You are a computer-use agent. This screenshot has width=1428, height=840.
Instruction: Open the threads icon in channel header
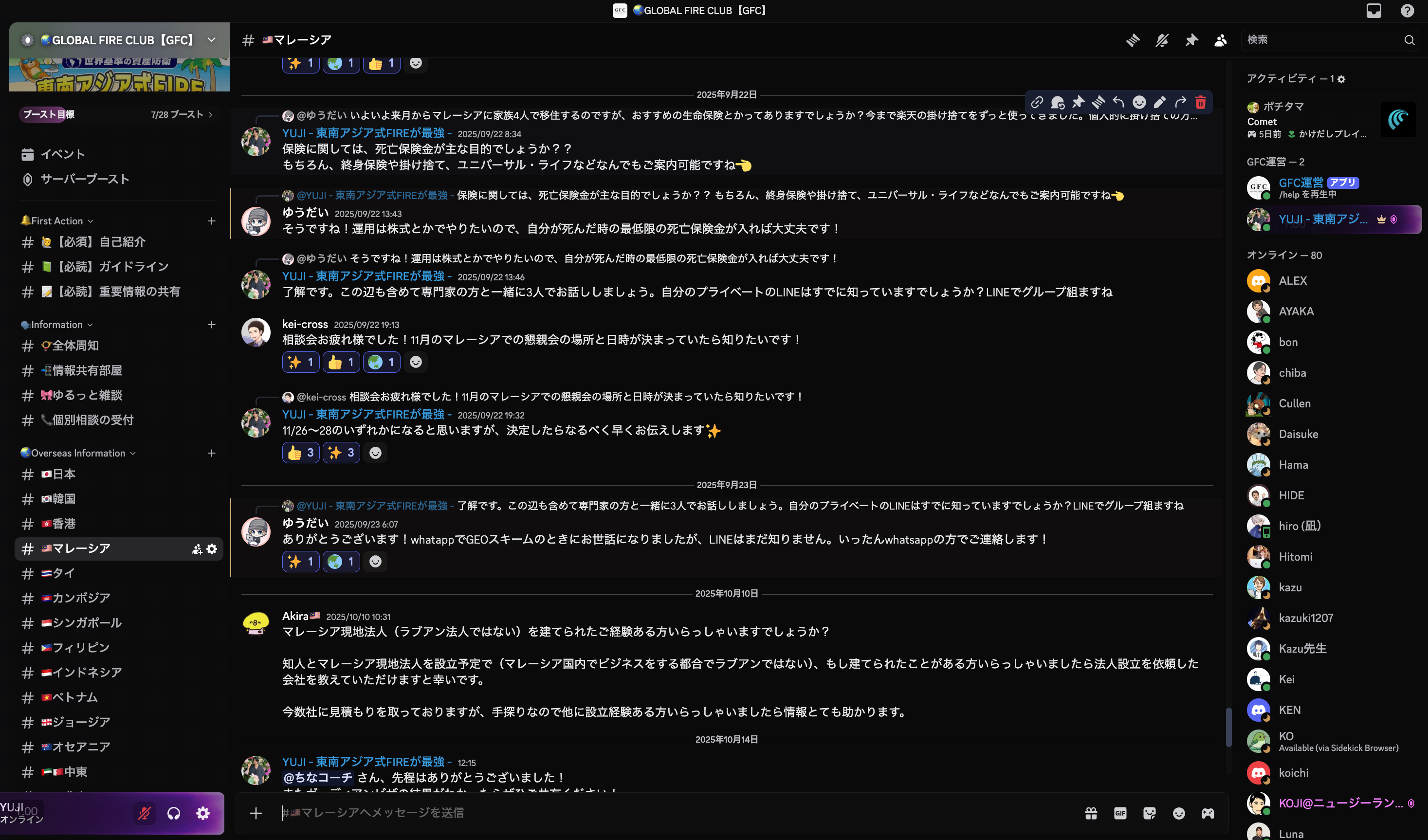pyautogui.click(x=1133, y=40)
